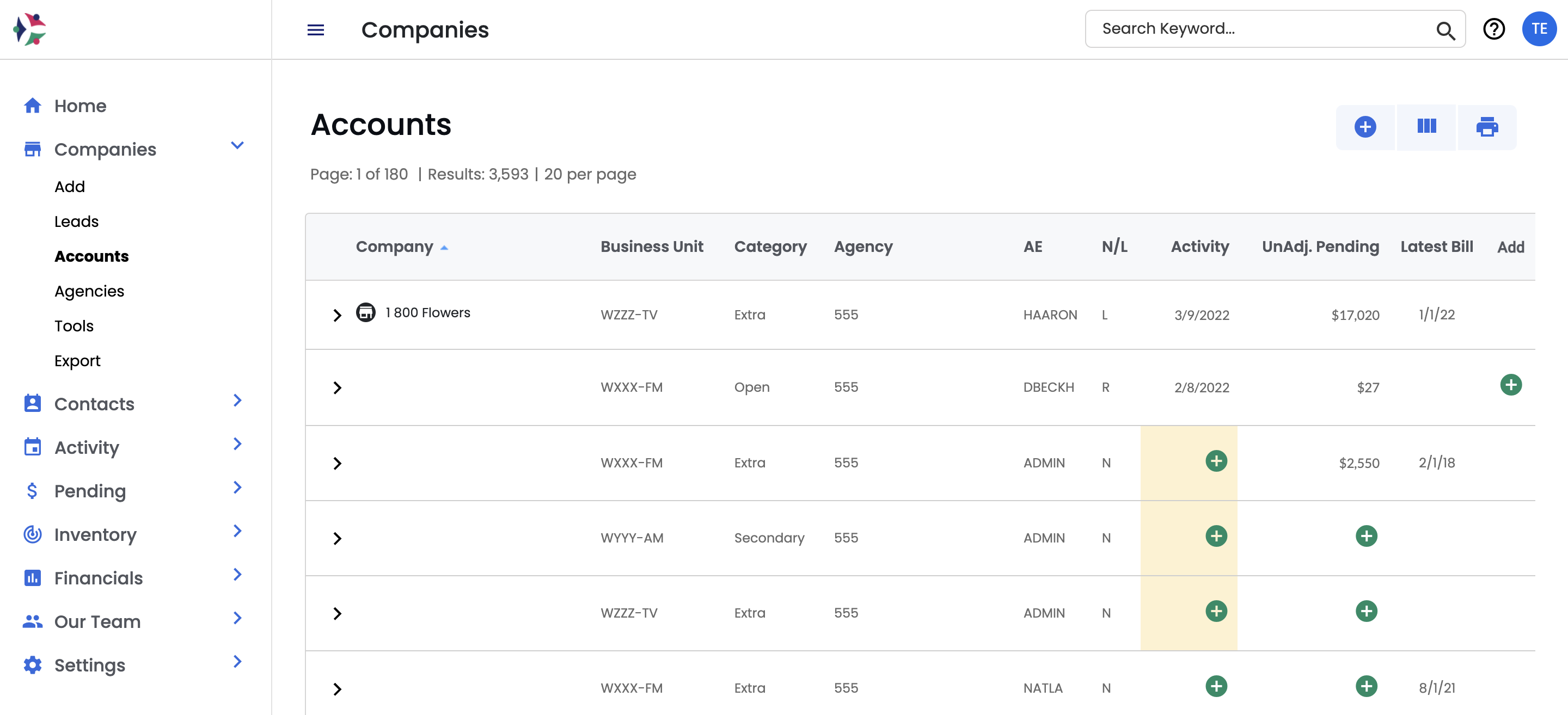Add a record for the DBECKH row

[1510, 385]
